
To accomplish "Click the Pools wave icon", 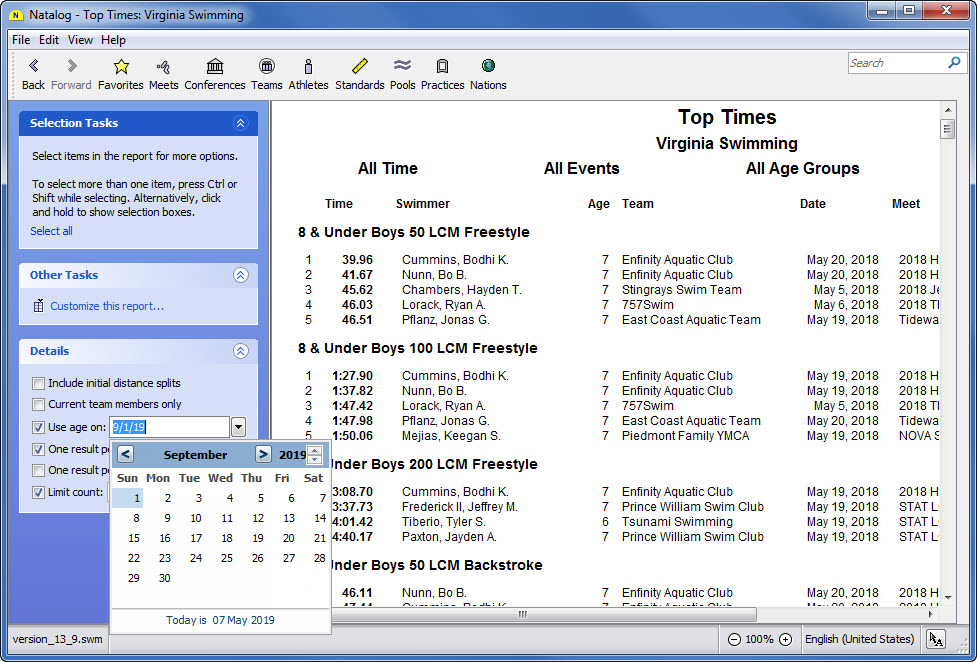I will click(402, 67).
